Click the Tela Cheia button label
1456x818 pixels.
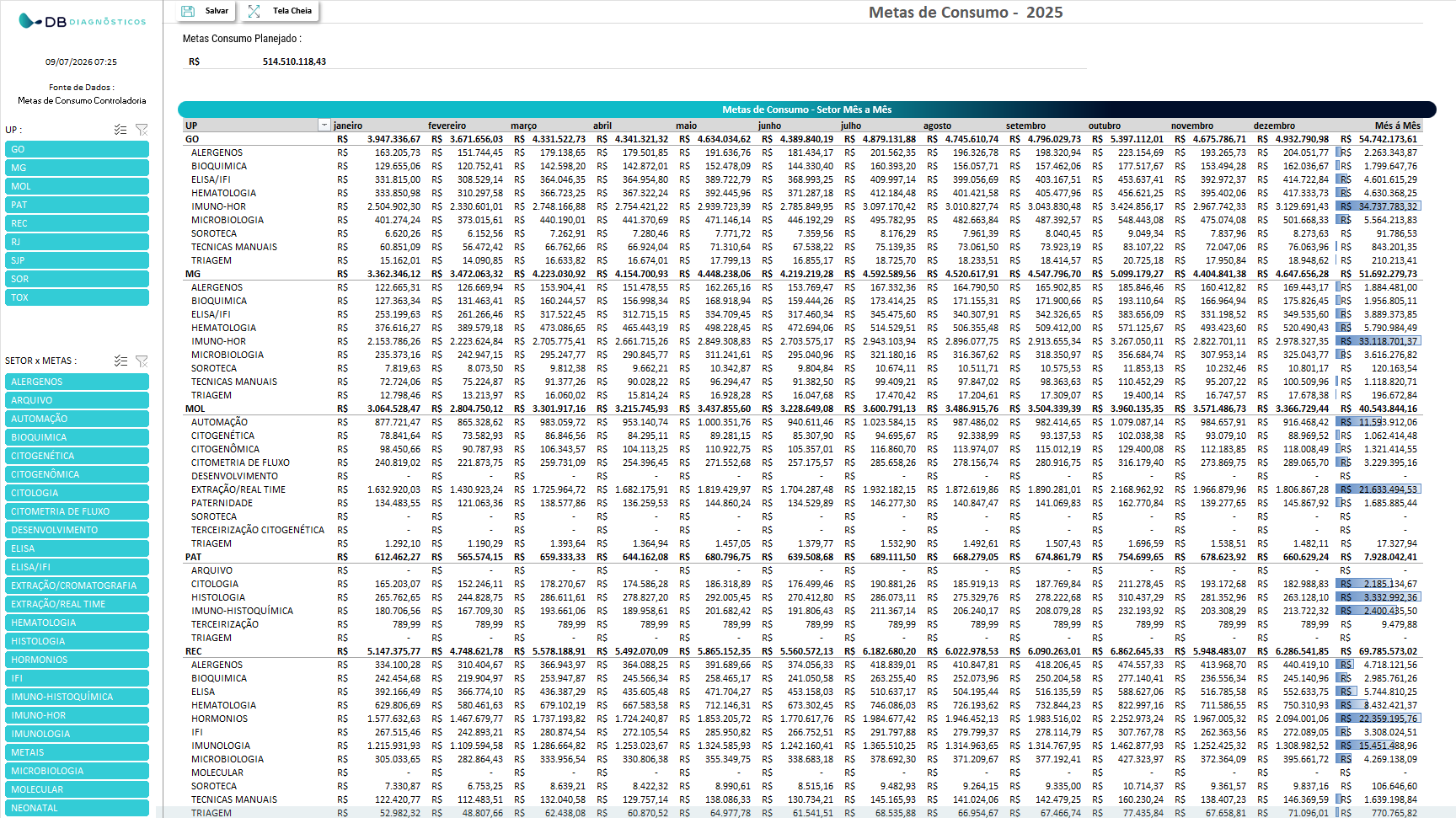tap(292, 11)
